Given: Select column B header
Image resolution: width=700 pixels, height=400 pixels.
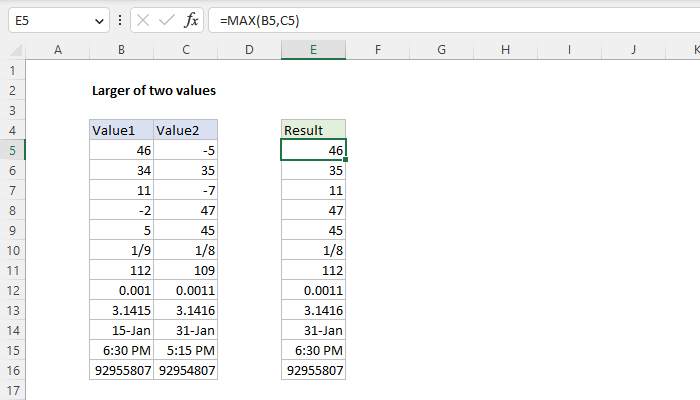Looking at the screenshot, I should click(x=121, y=50).
